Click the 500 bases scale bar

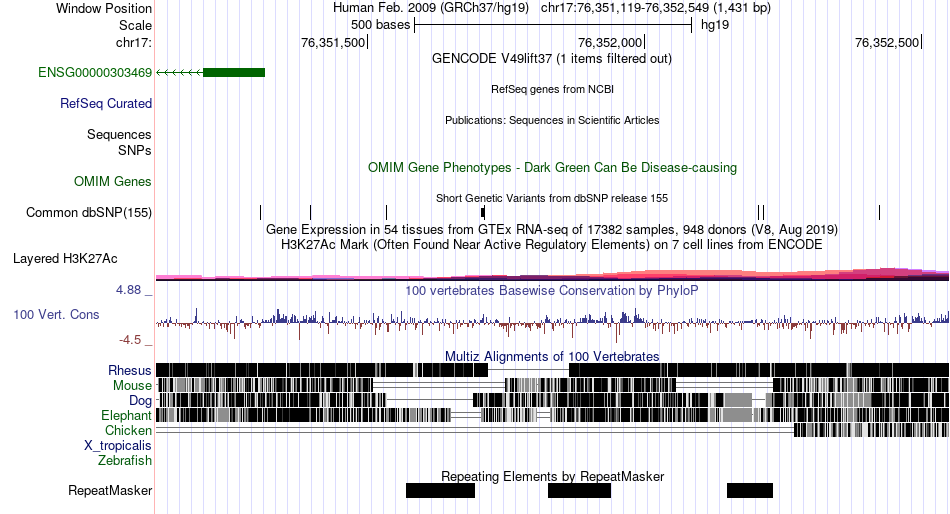[553, 25]
